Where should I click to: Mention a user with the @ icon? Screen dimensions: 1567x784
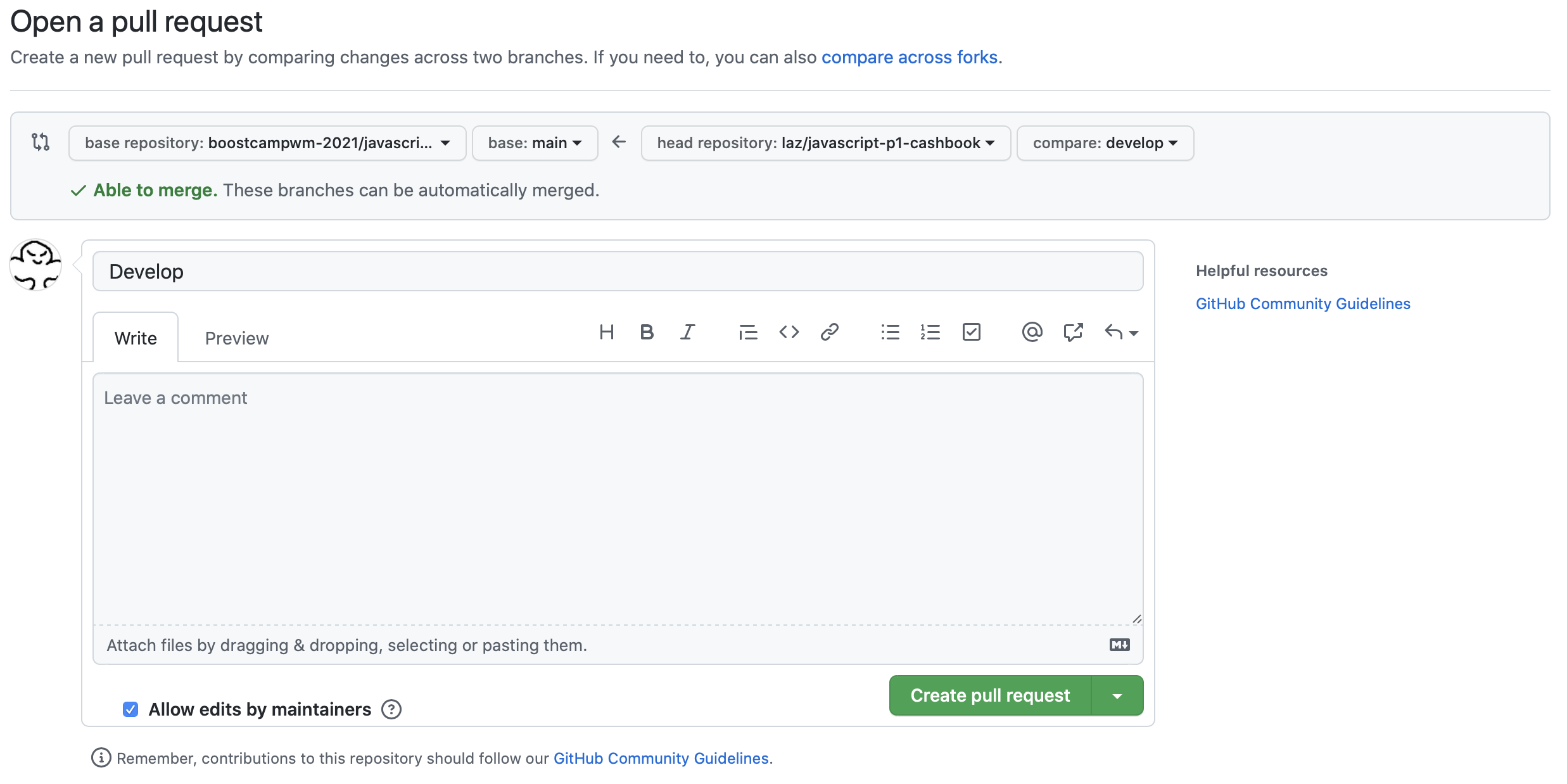click(x=1032, y=332)
